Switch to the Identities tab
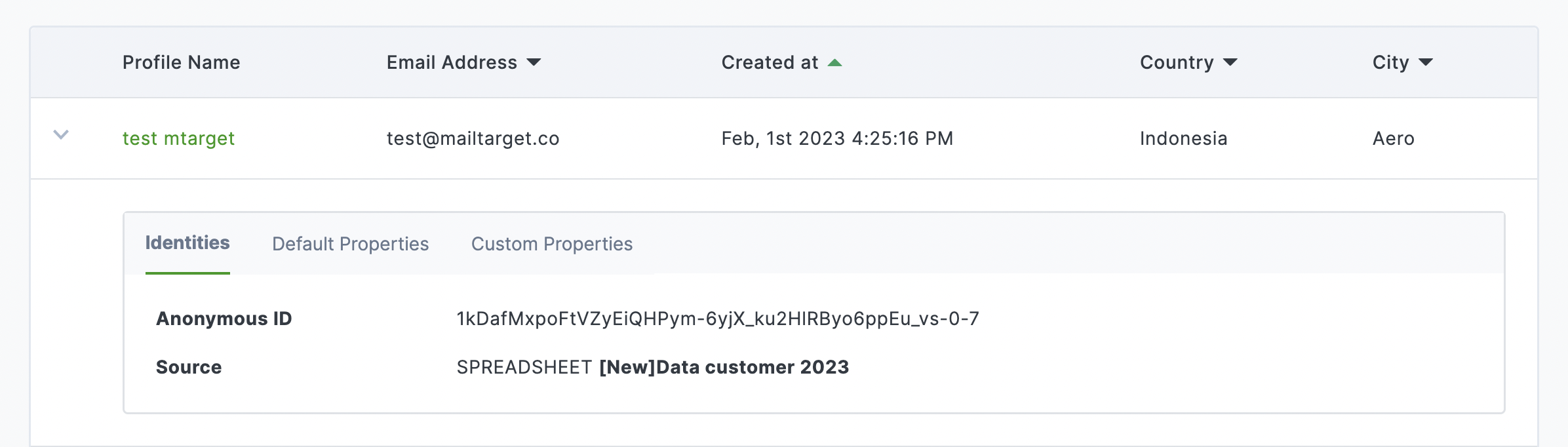The height and width of the screenshot is (447, 1568). (187, 243)
